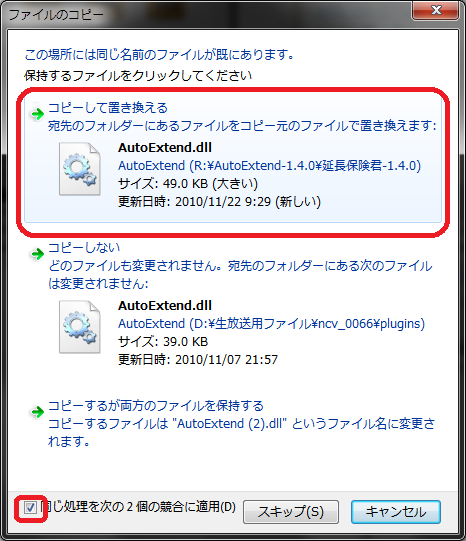Viewport: 466px width, 541px height.
Task: Click the R:¥AutoExtend-1.4.0 source path text
Action: click(x=269, y=166)
